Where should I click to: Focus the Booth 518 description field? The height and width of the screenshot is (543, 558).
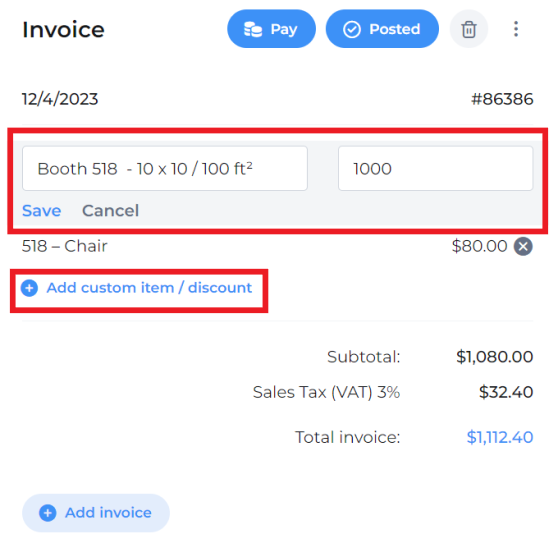point(165,169)
